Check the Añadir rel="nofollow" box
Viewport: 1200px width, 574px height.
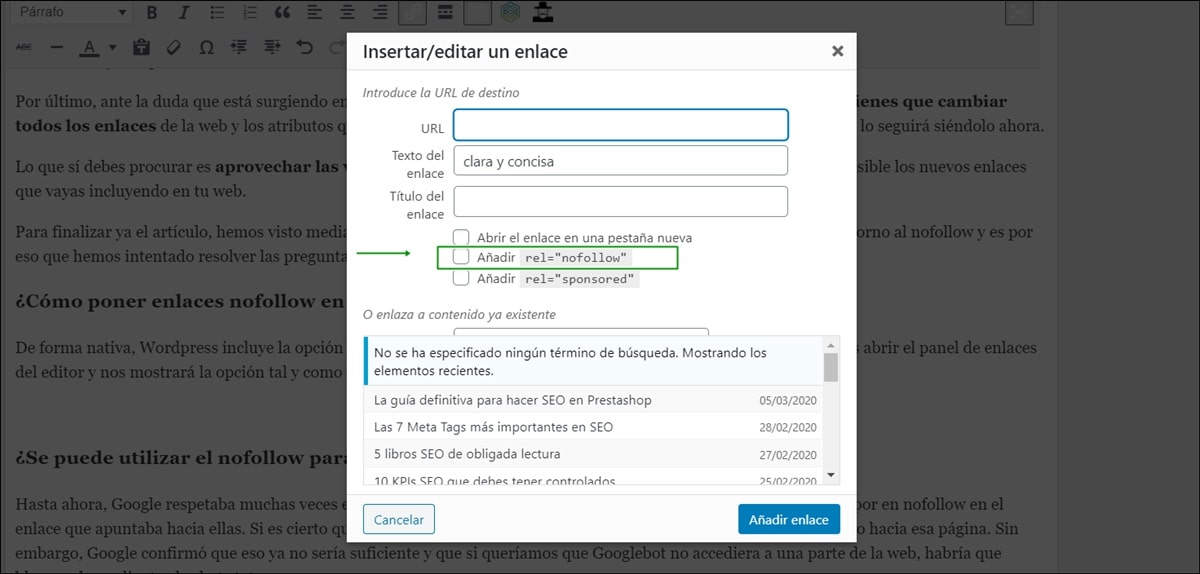pos(461,257)
